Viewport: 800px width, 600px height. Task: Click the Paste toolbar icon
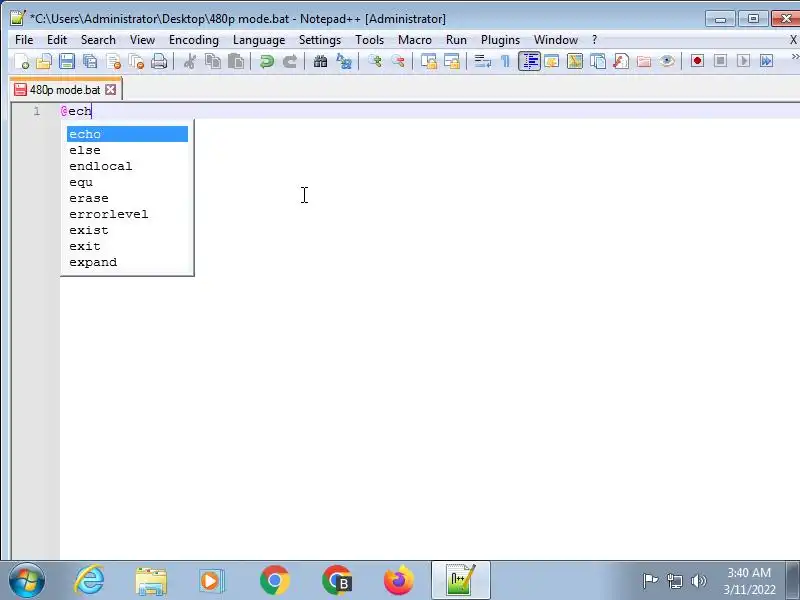(236, 62)
